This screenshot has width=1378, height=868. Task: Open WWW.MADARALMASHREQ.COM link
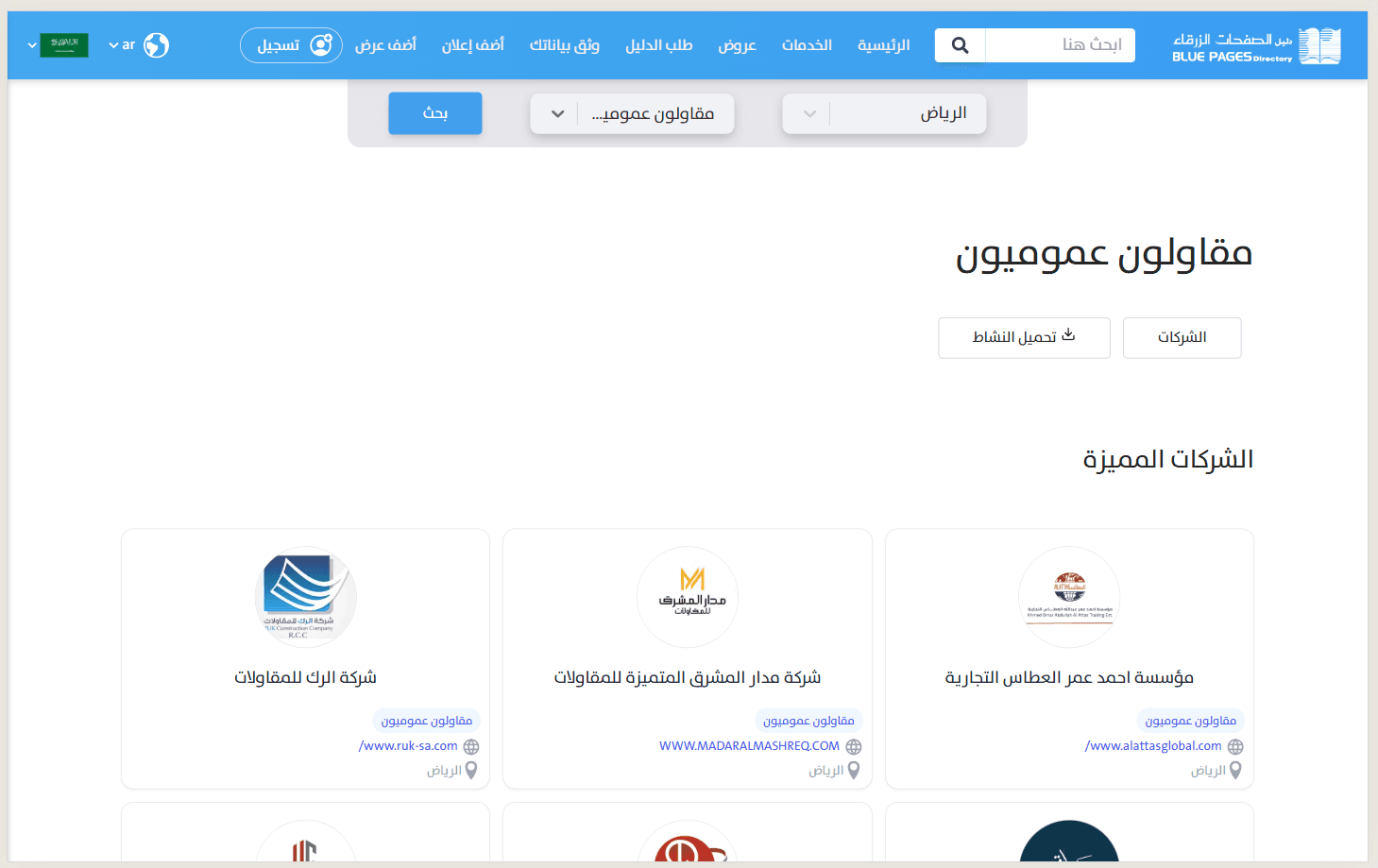(x=749, y=746)
